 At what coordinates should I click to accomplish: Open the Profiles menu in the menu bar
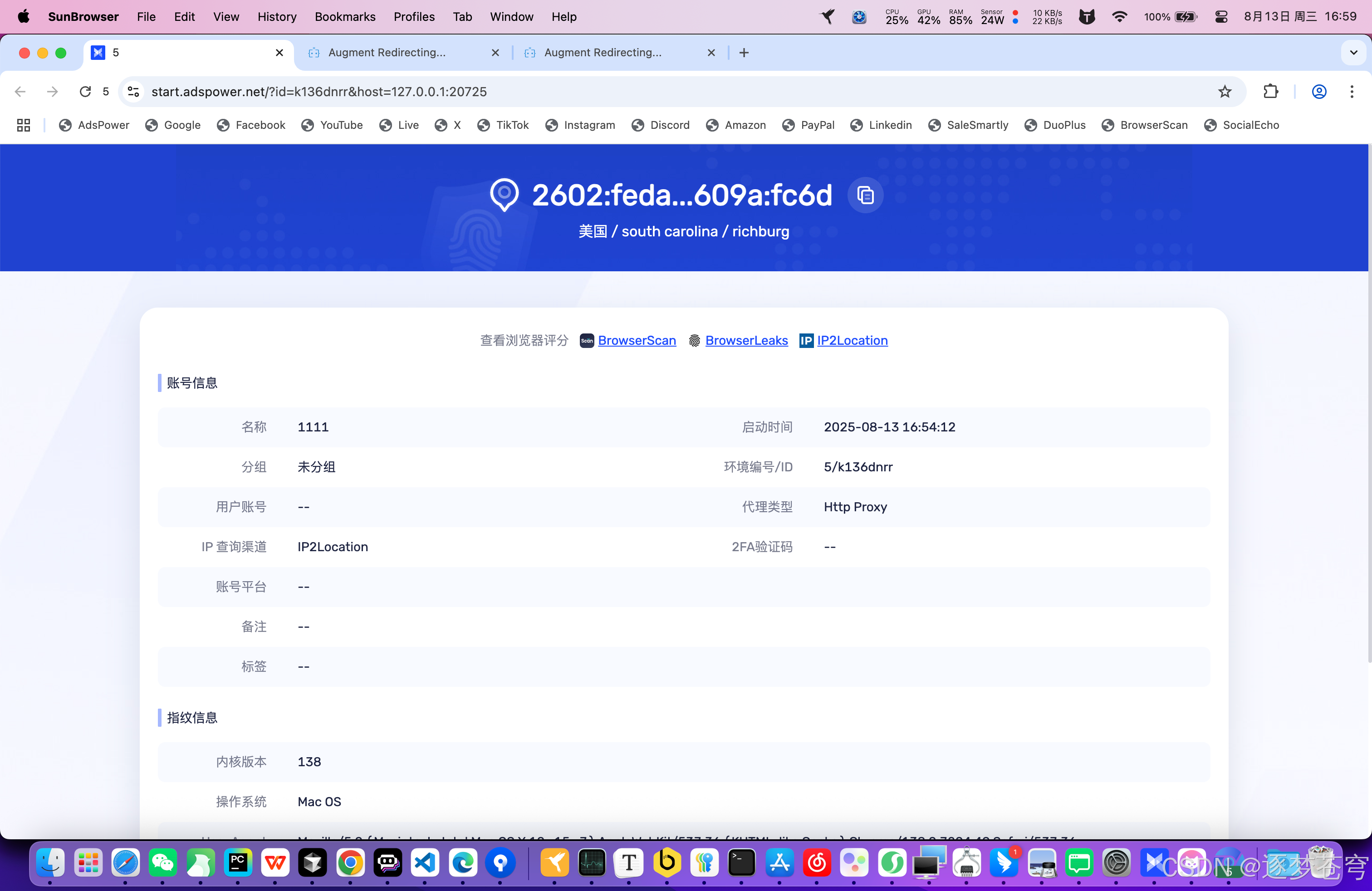coord(414,17)
